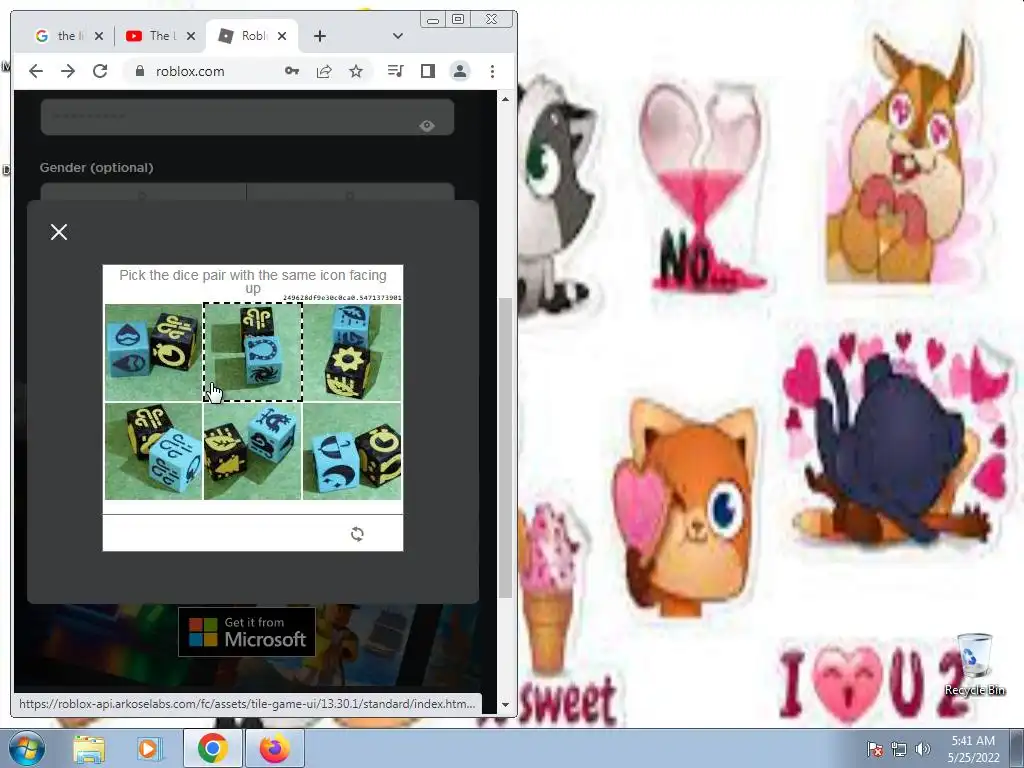Click the volume speaker tray icon
Screen dimensions: 1024x768
(922, 749)
